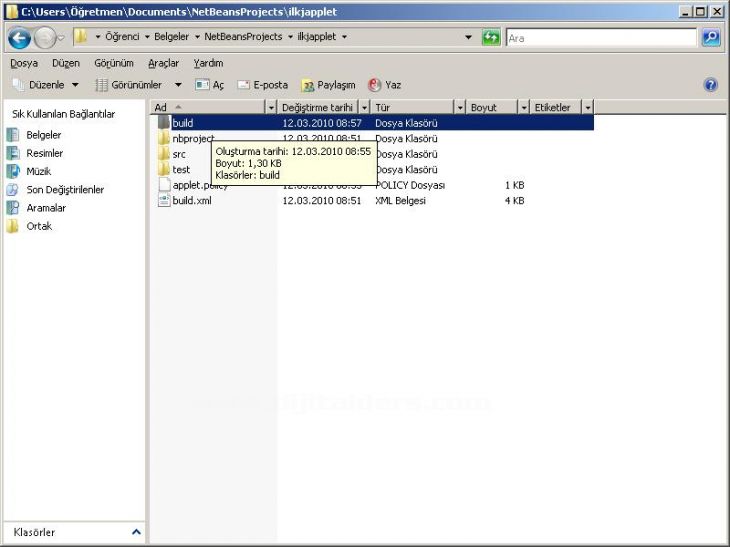Screen dimensions: 730x547
Task: Click the Belgeler breadcrumb
Action: tap(171, 37)
